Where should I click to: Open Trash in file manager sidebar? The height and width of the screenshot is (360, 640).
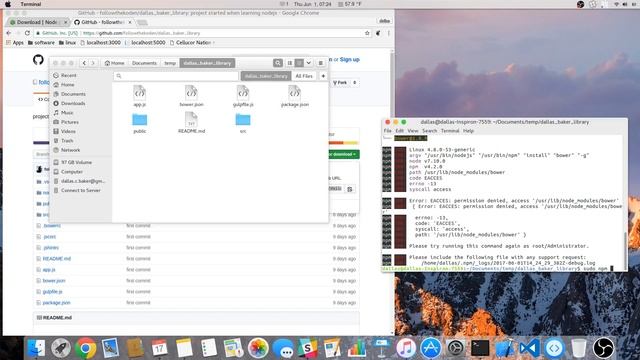(x=67, y=141)
